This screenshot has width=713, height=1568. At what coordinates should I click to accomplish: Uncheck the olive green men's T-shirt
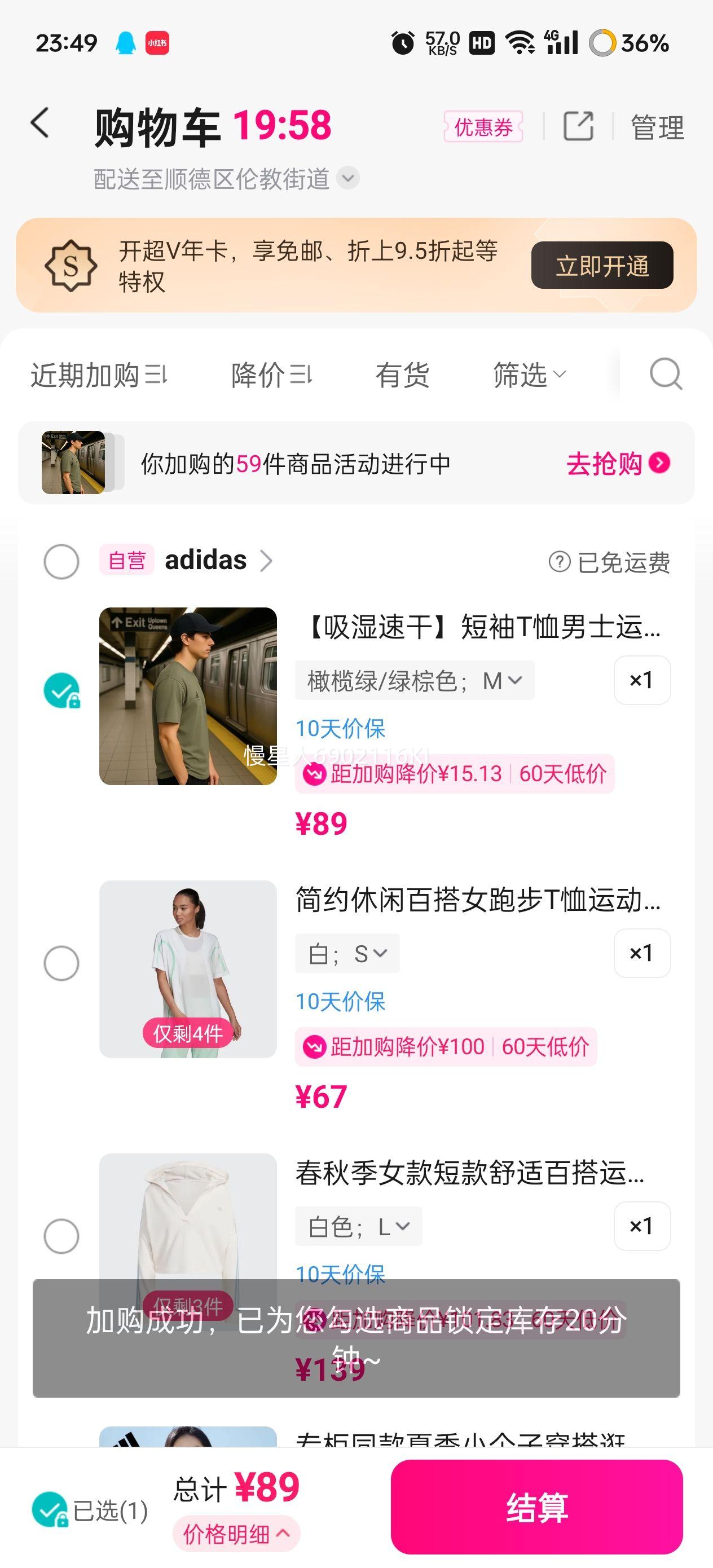coord(61,691)
